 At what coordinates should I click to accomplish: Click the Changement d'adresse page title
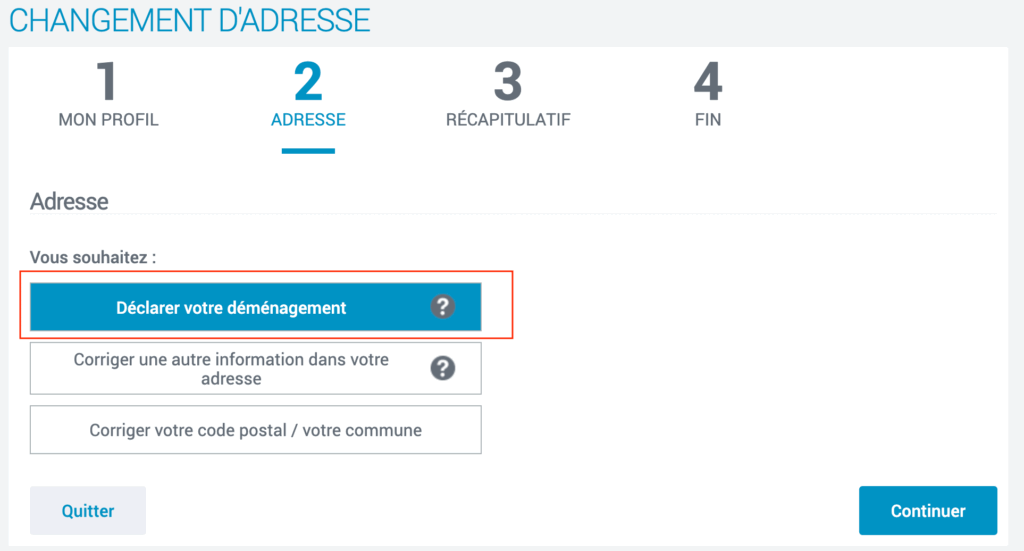point(189,20)
